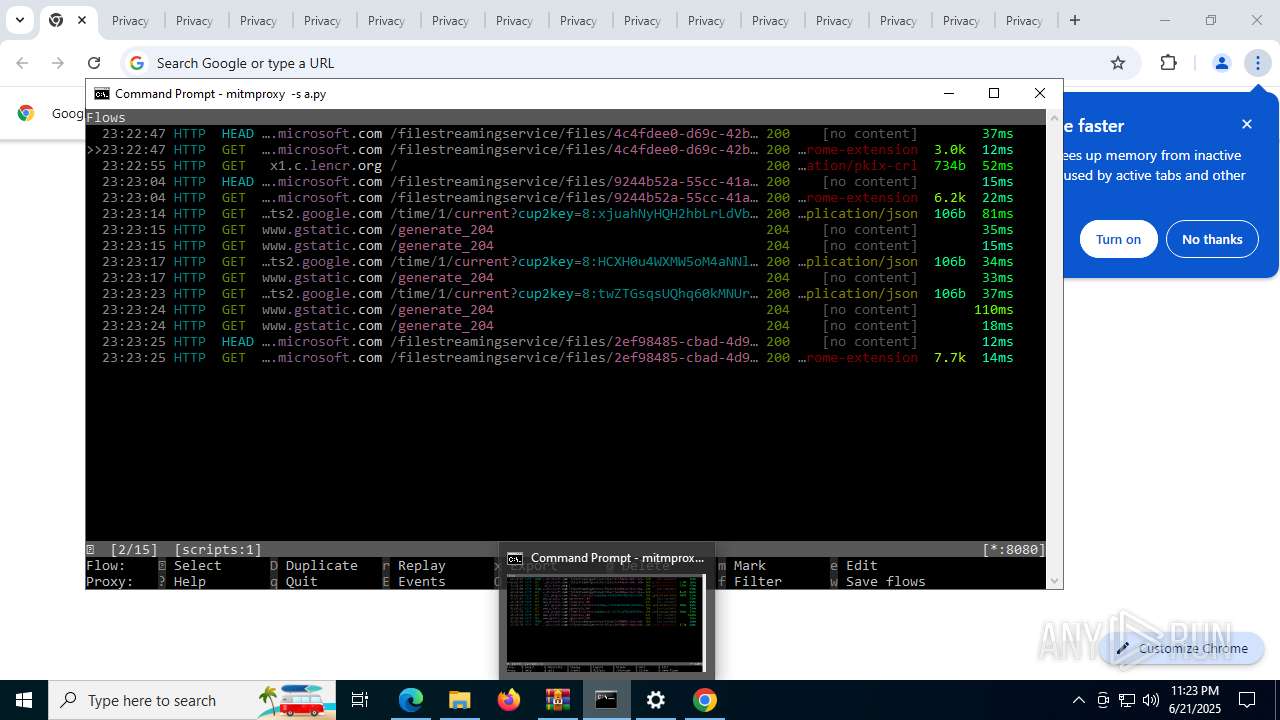
Task: Click the Quit command in footer
Action: click(301, 582)
